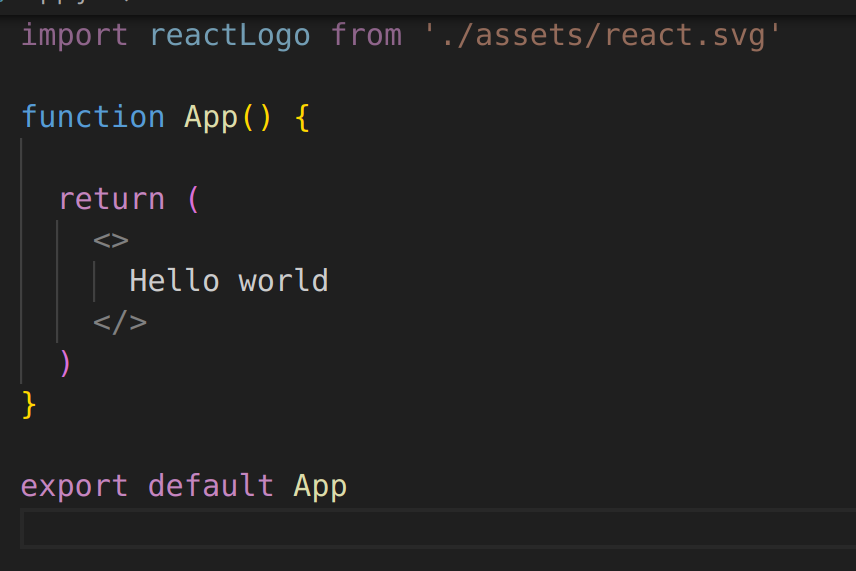Screen dimensions: 856x571
Task: Click the function keyword
Action: (x=92, y=117)
